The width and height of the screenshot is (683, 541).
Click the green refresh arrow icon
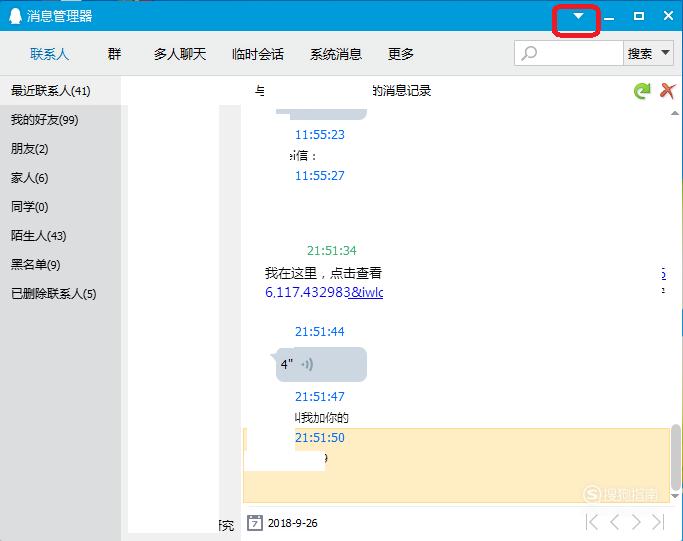[x=642, y=91]
